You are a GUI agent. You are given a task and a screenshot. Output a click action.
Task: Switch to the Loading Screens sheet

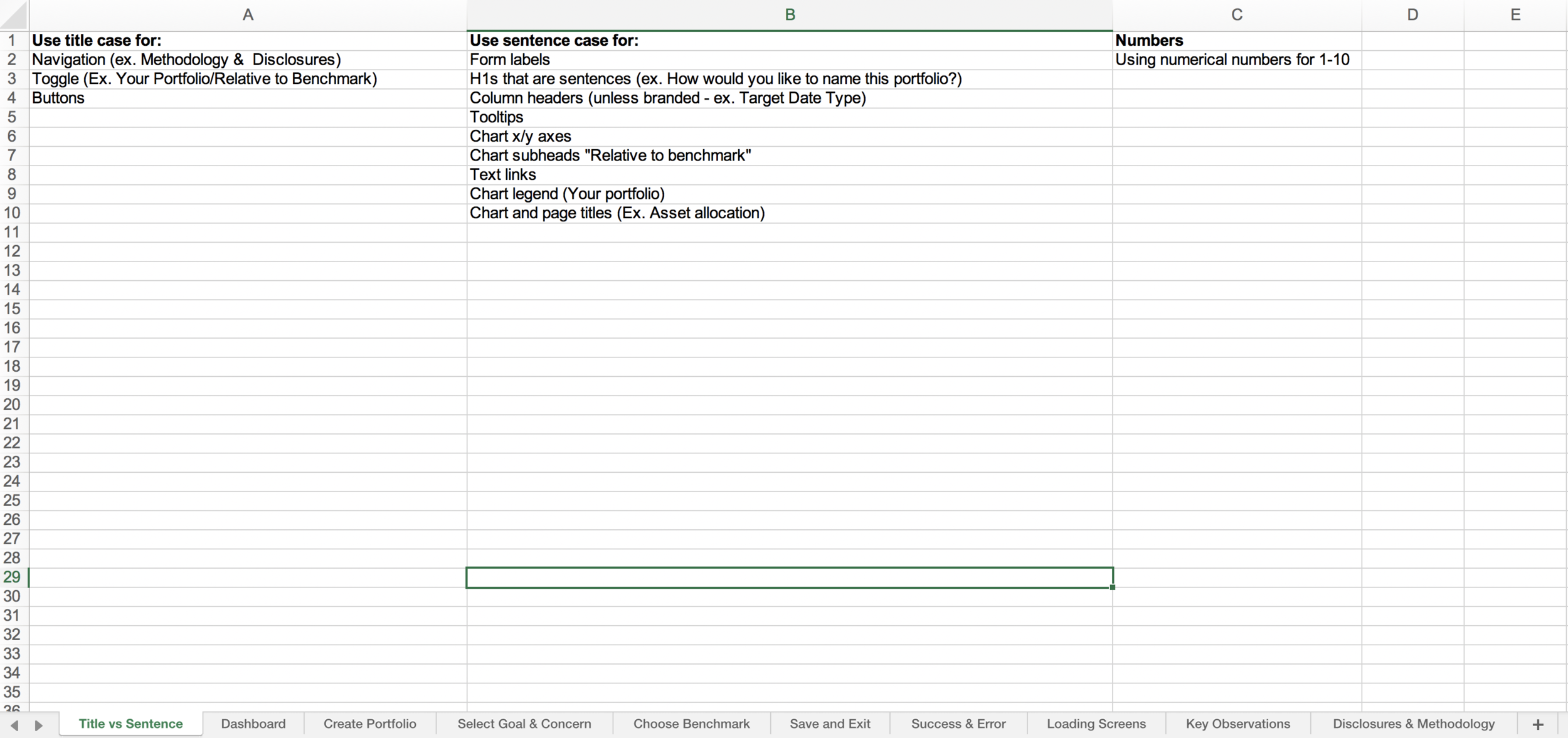coord(1096,724)
